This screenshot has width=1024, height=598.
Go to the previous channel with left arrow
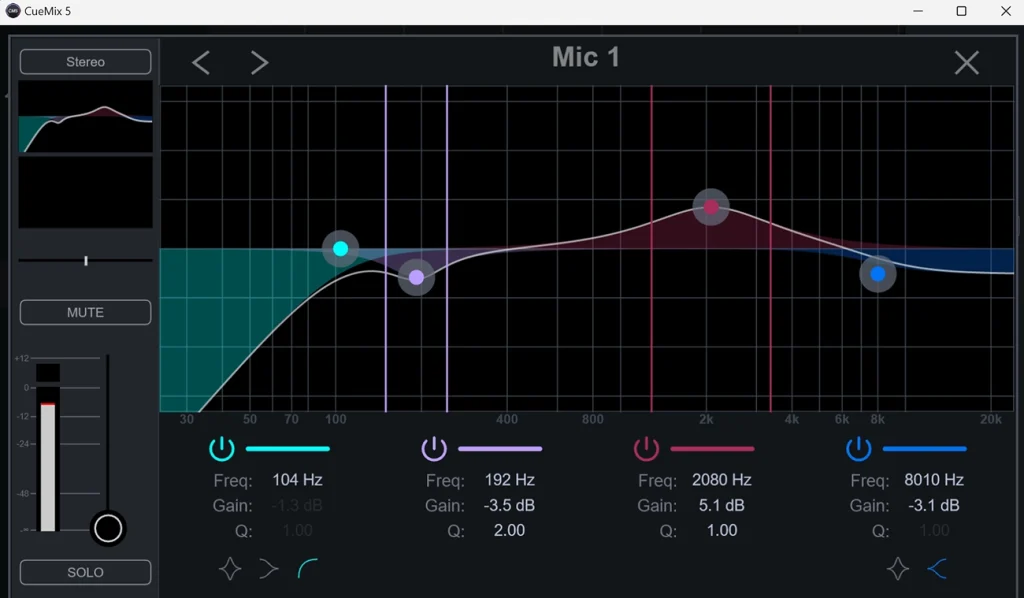201,63
